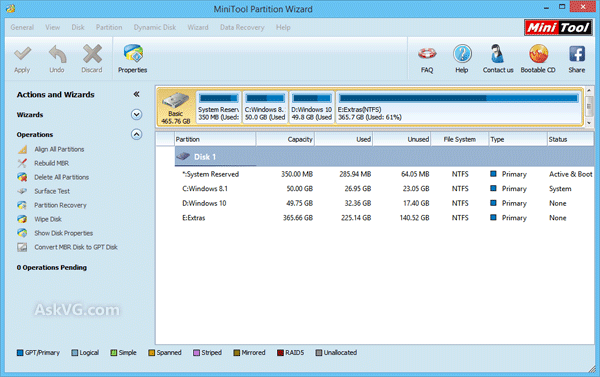Open the View menu

pos(52,28)
